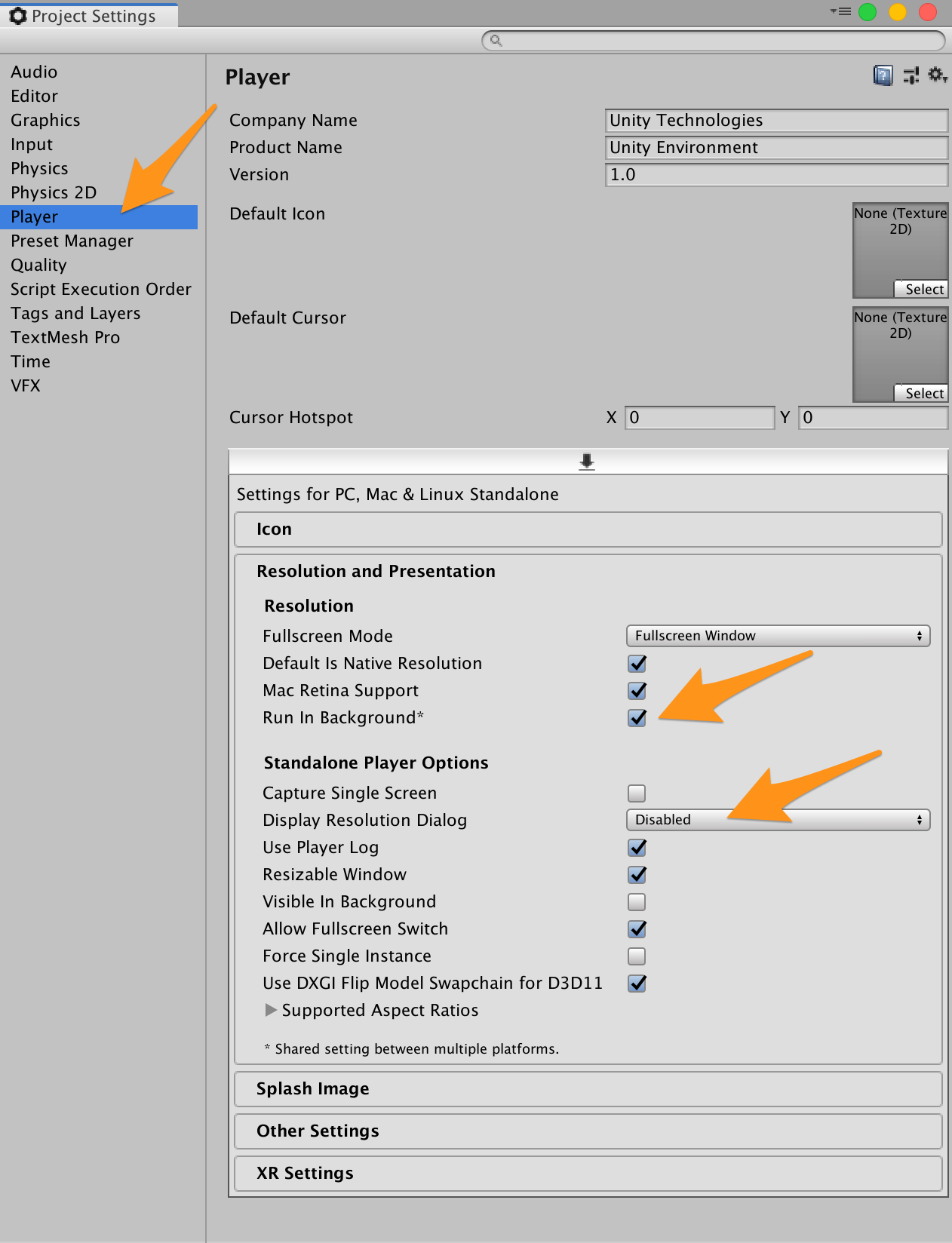Expand the Other Settings section
The width and height of the screenshot is (952, 1243).
pyautogui.click(x=588, y=1131)
